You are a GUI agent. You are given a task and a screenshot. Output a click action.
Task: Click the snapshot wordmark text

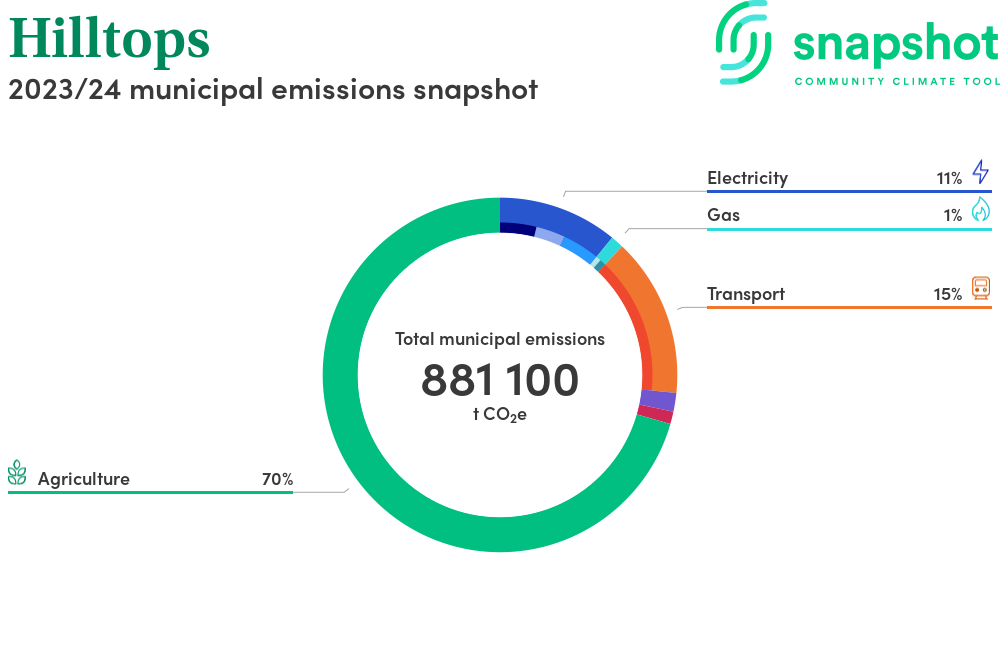895,45
